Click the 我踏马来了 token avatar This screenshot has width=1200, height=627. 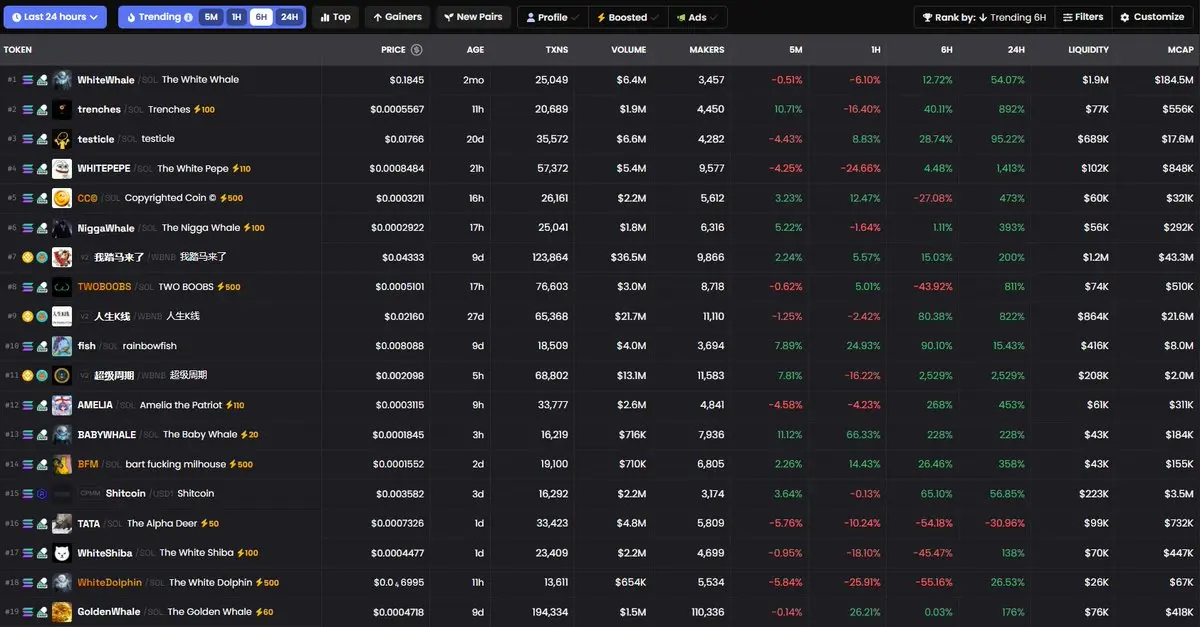62,257
